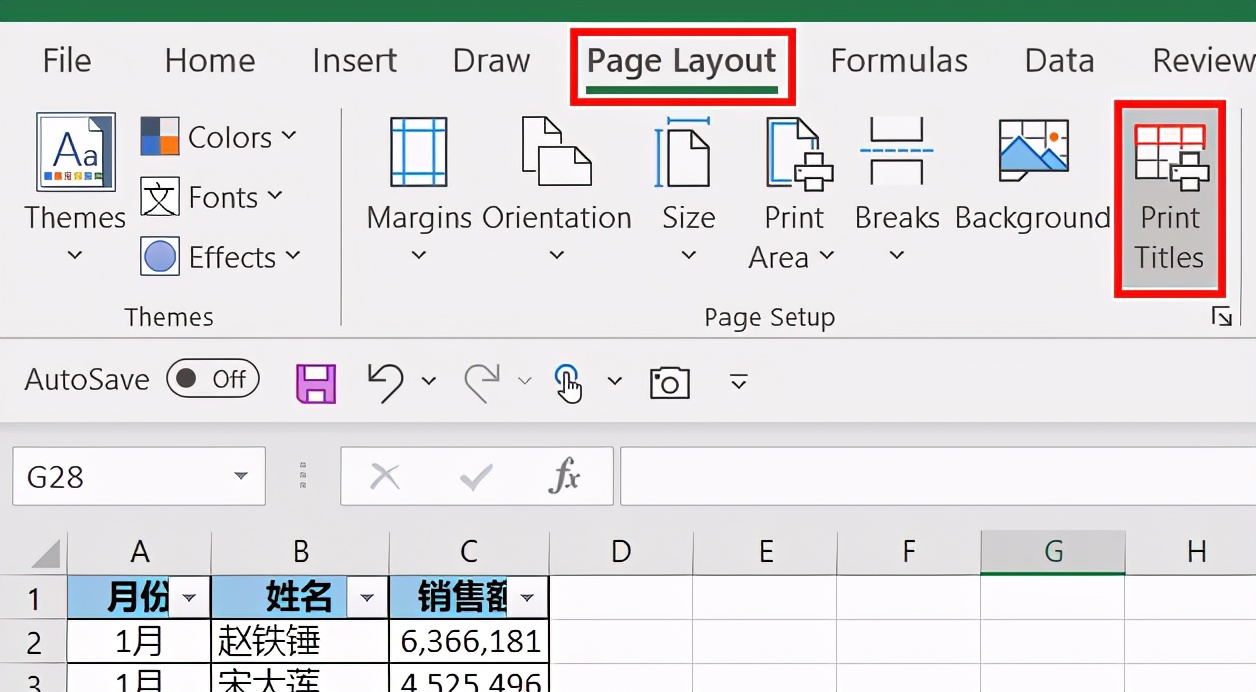Expand the Name Box dropdown arrow

(x=241, y=476)
